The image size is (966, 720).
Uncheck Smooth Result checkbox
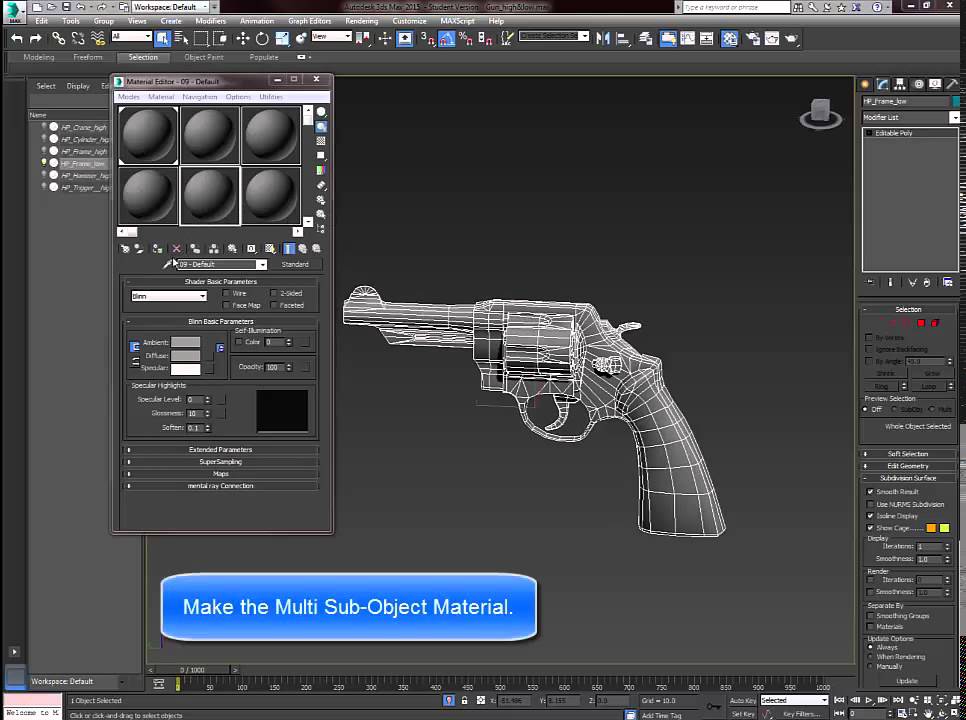click(870, 491)
